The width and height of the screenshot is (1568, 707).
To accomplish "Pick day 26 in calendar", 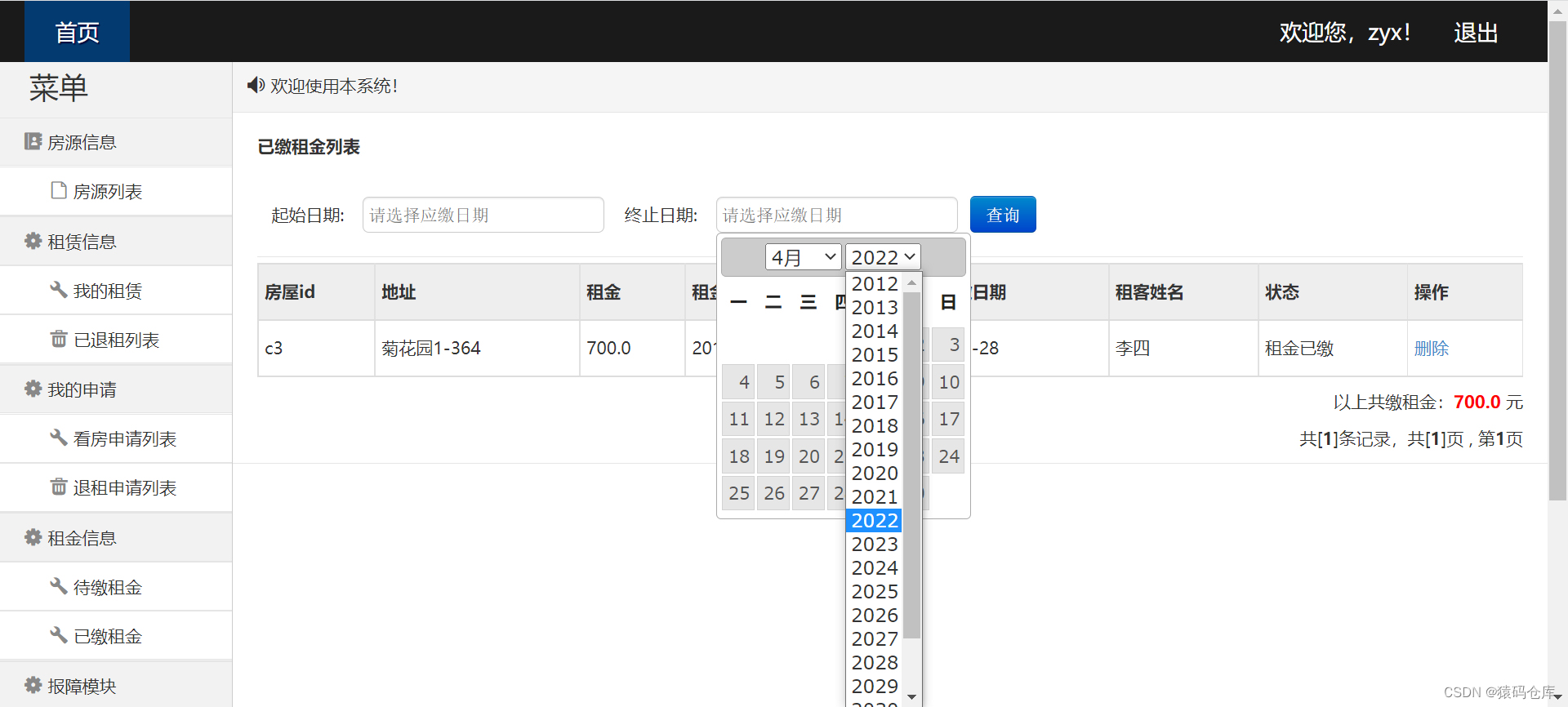I will pyautogui.click(x=773, y=493).
